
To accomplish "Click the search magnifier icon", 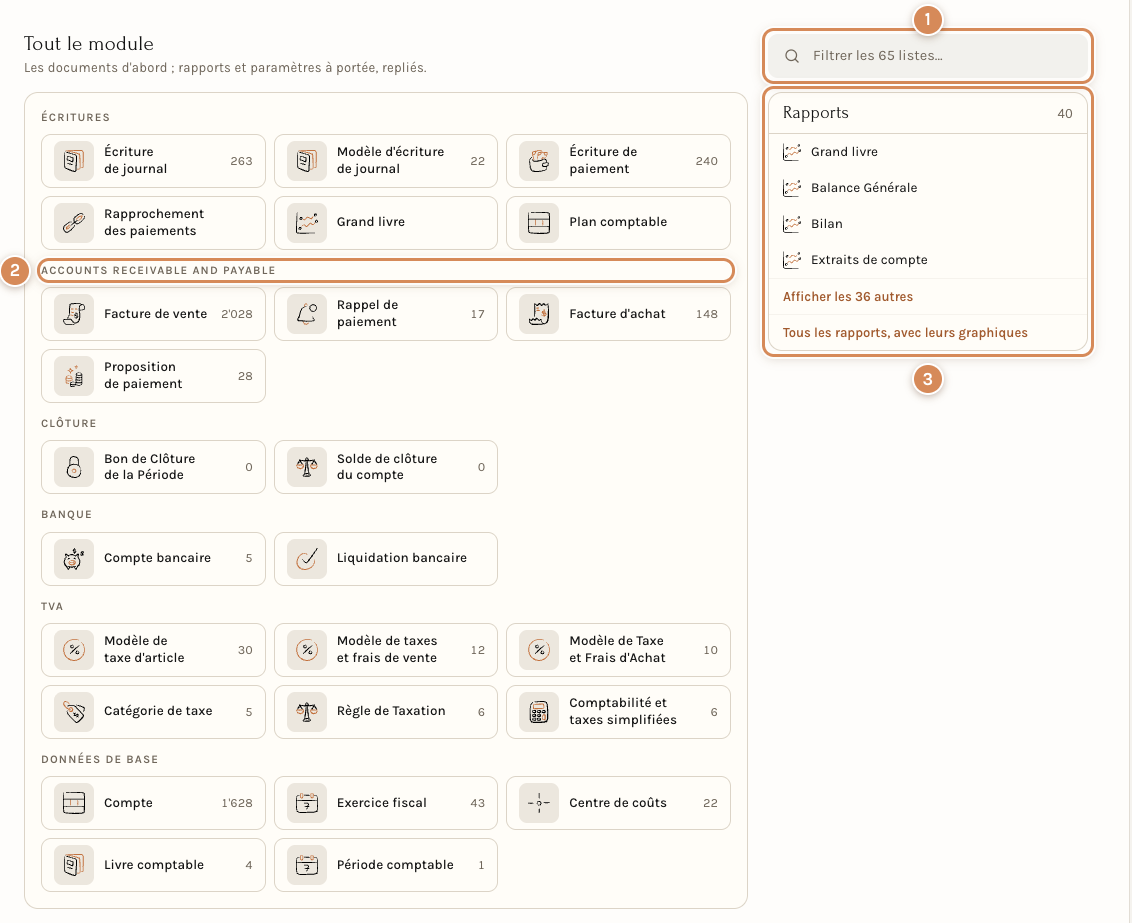I will [x=792, y=56].
